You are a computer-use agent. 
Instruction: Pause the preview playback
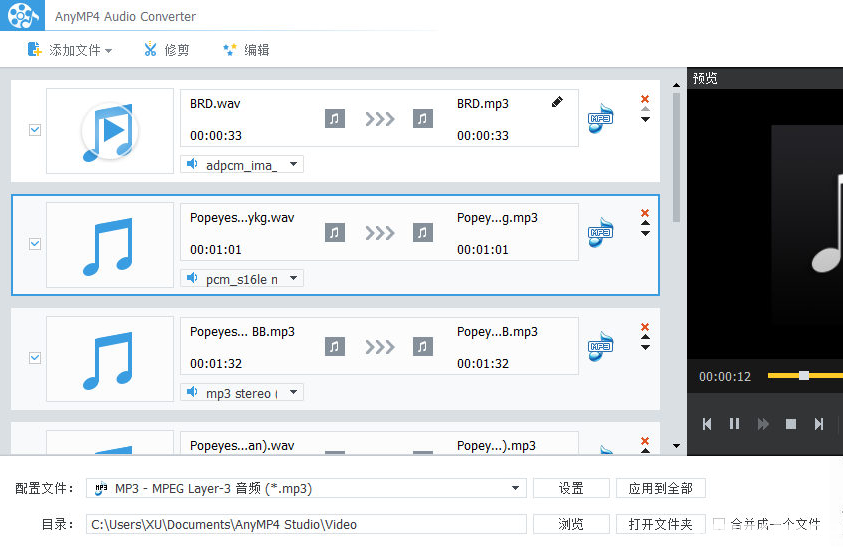(734, 424)
